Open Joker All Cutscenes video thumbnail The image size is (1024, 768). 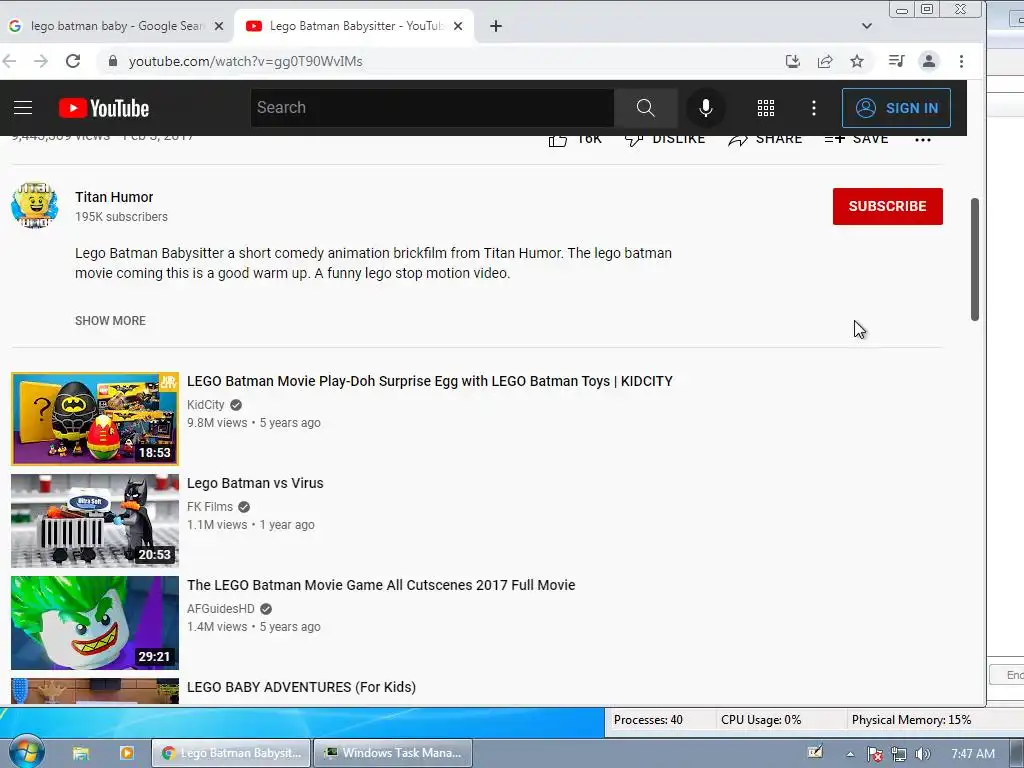[95, 622]
